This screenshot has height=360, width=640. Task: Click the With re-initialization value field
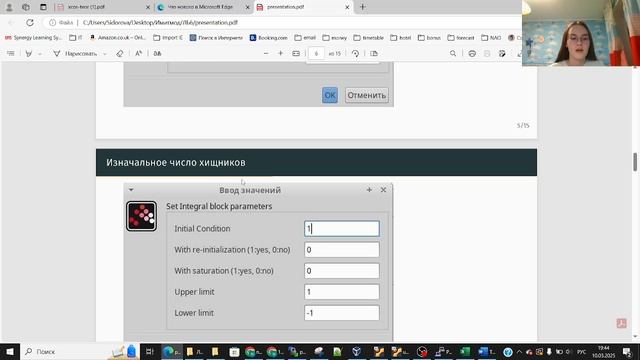click(x=342, y=250)
